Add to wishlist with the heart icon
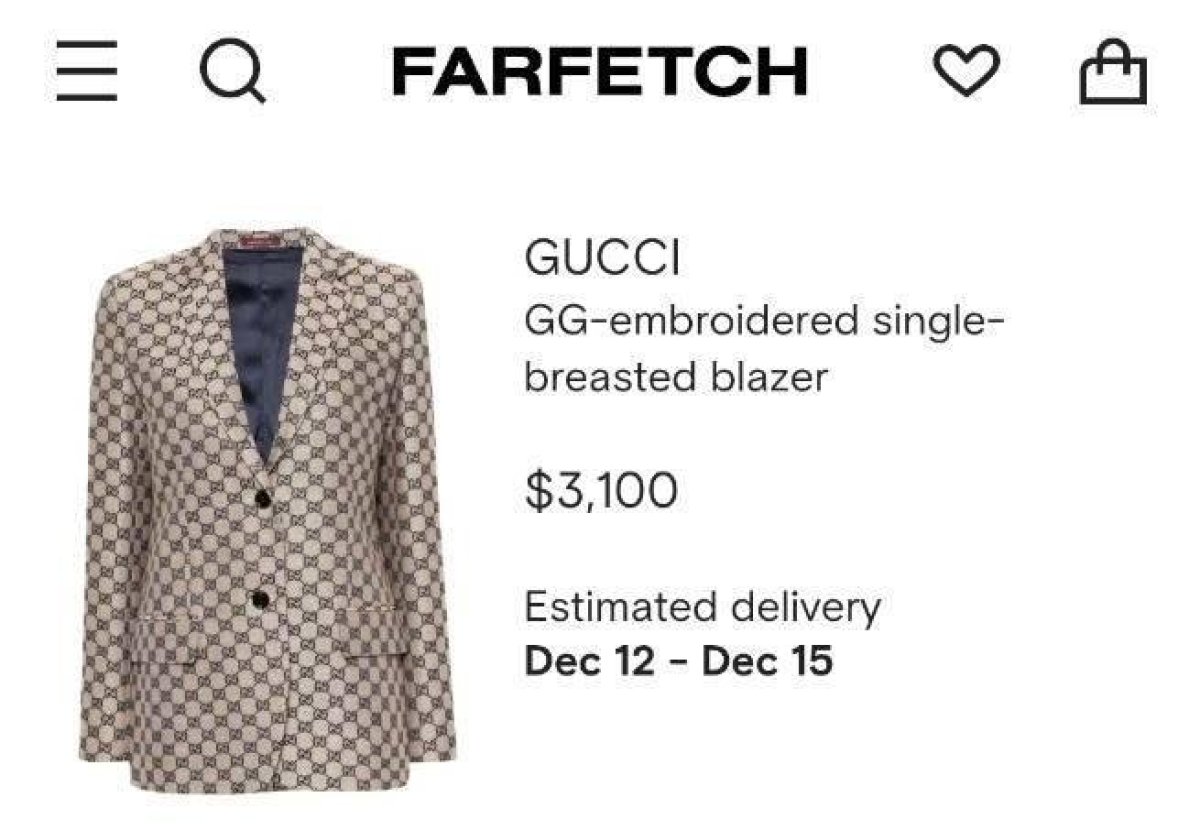This screenshot has height=830, width=1200. tap(966, 73)
